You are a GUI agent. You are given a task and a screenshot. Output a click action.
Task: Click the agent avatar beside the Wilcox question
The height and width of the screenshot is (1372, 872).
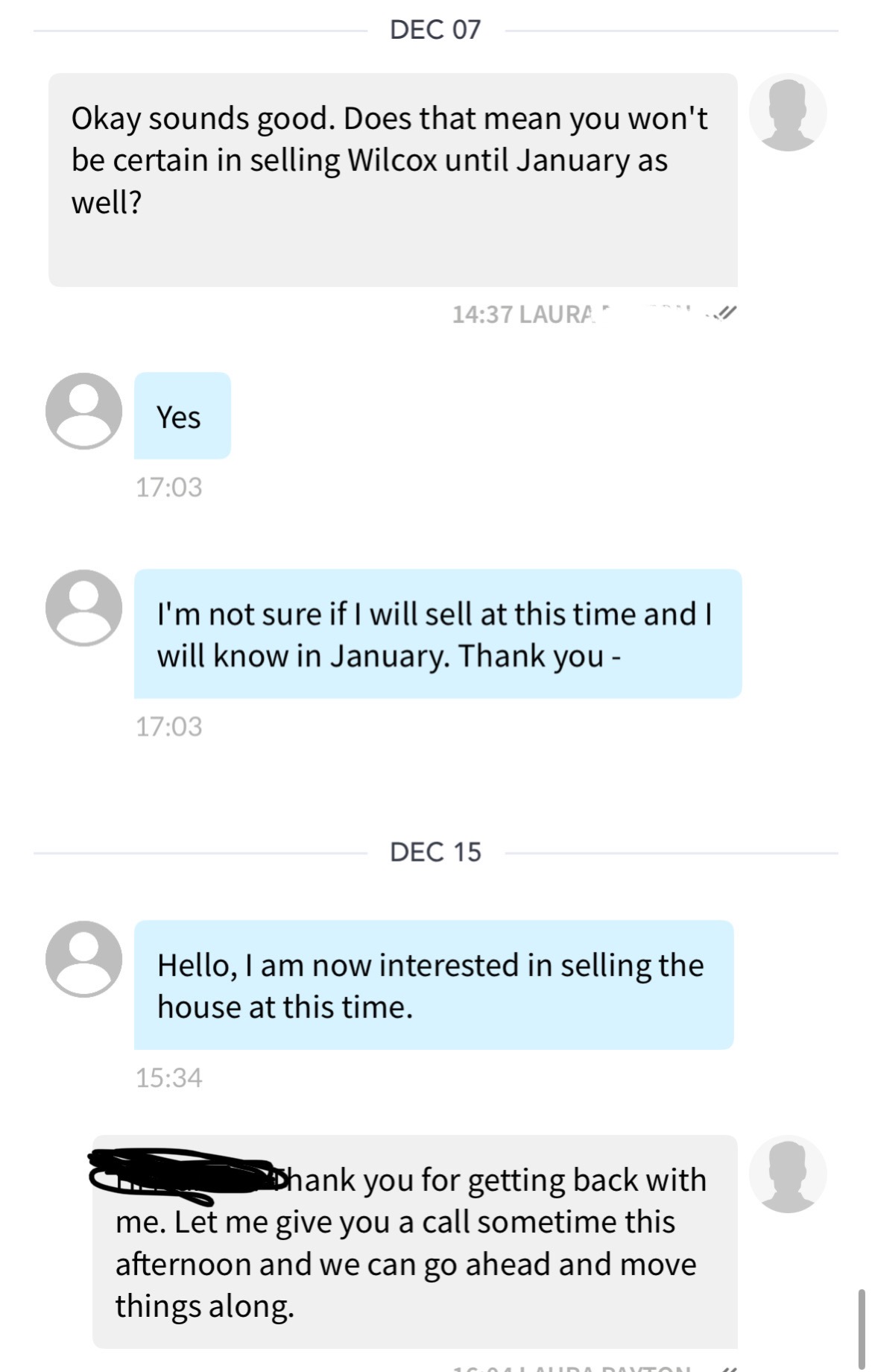tap(788, 113)
